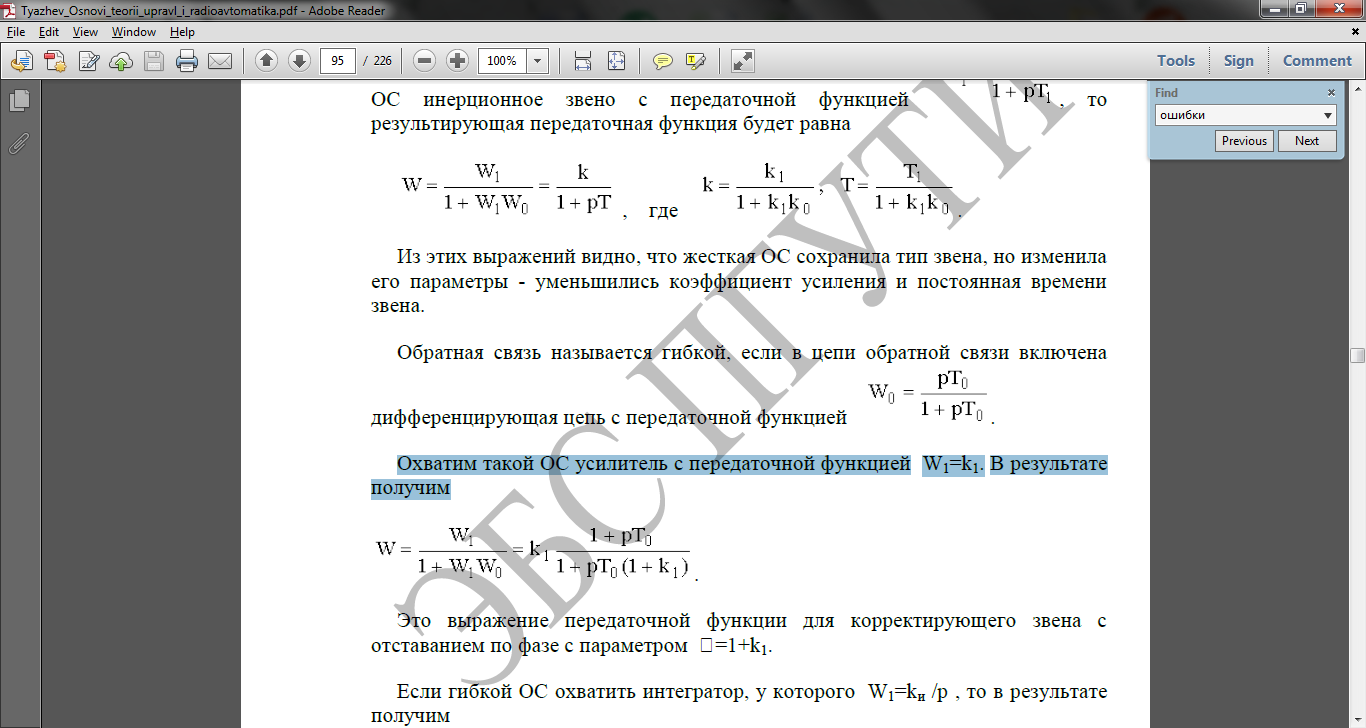Click the zoom out minus button

pos(424,61)
